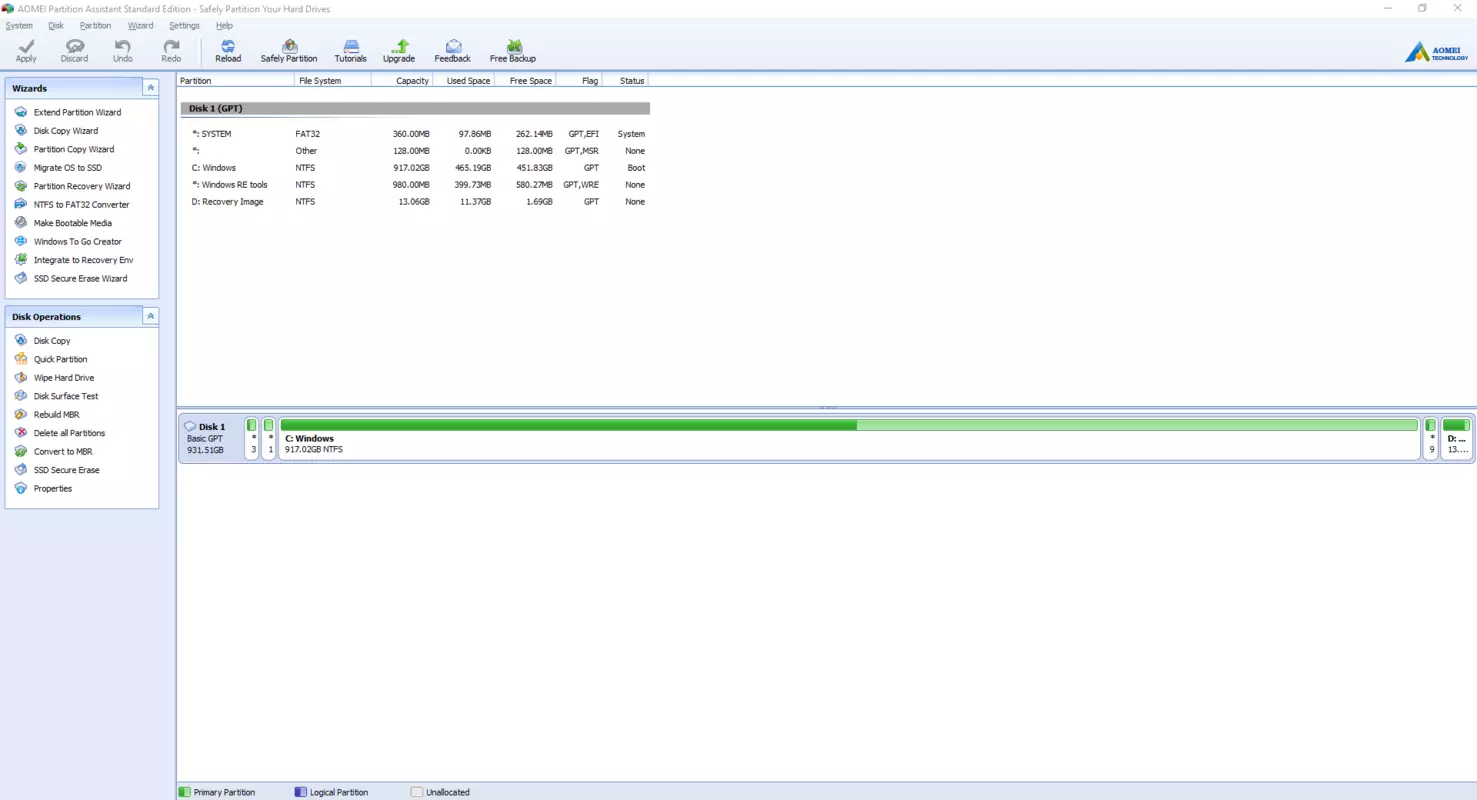Select Disk 1 Basic GPT block
Image resolution: width=1477 pixels, height=800 pixels.
click(211, 438)
